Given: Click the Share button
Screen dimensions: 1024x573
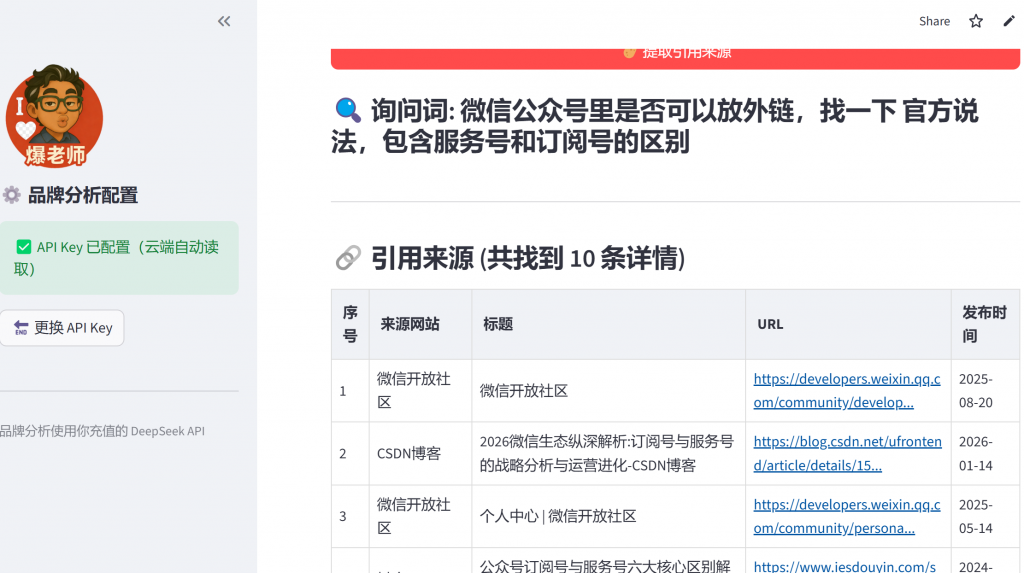Looking at the screenshot, I should (x=934, y=22).
